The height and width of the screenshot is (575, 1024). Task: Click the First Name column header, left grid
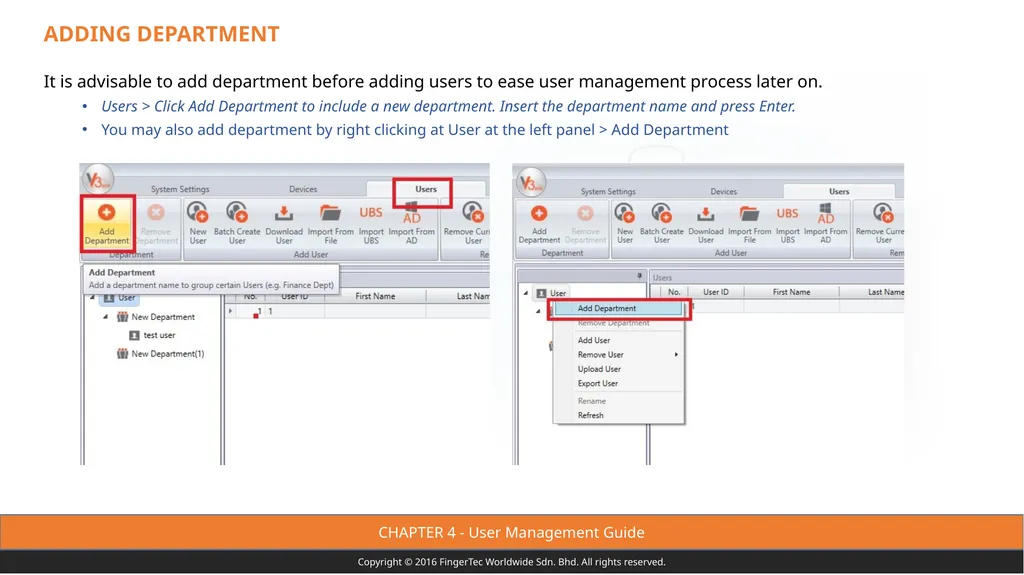coord(375,297)
